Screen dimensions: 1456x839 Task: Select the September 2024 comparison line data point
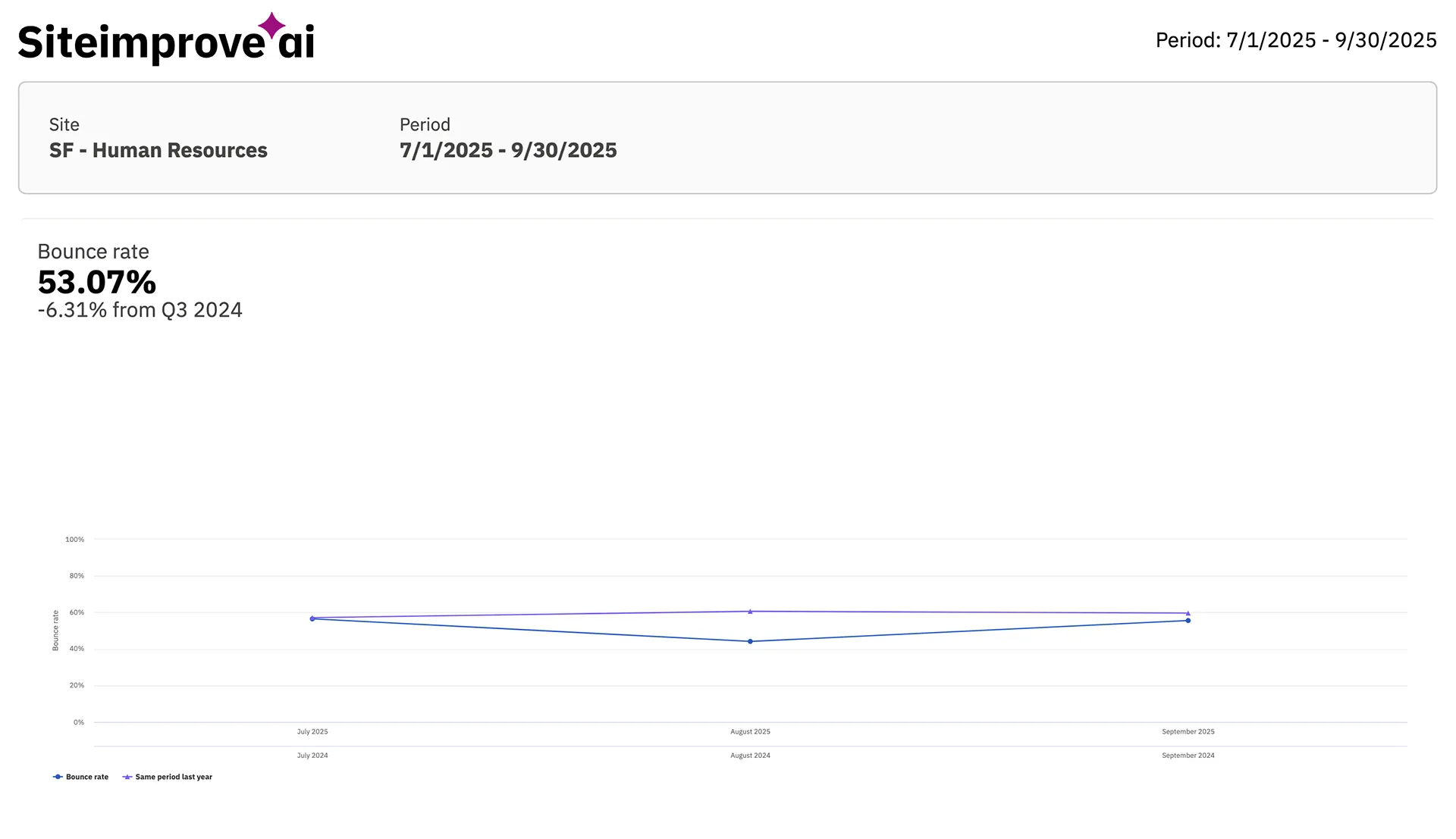1188,612
